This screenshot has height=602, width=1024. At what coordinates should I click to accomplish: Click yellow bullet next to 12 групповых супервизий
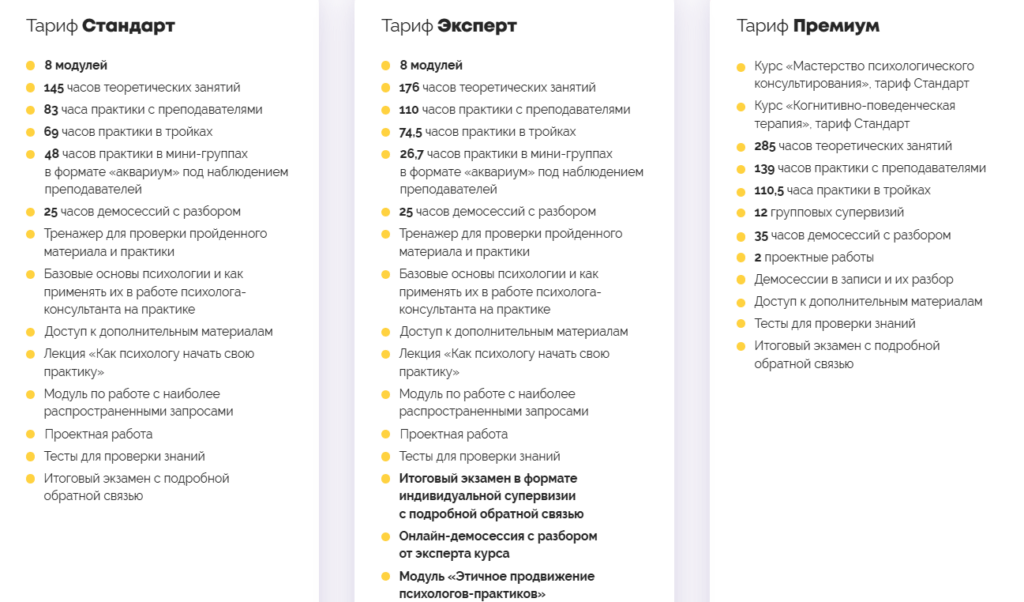click(x=741, y=214)
